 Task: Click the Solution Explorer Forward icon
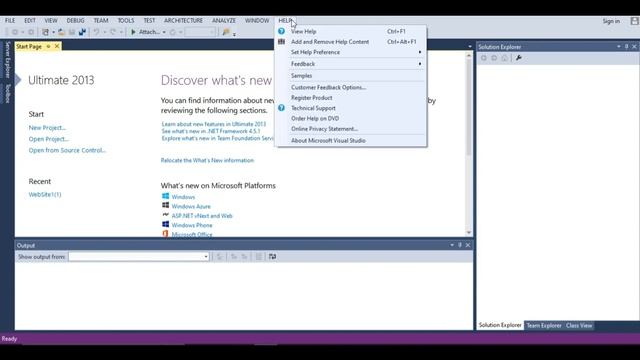pyautogui.click(x=494, y=58)
